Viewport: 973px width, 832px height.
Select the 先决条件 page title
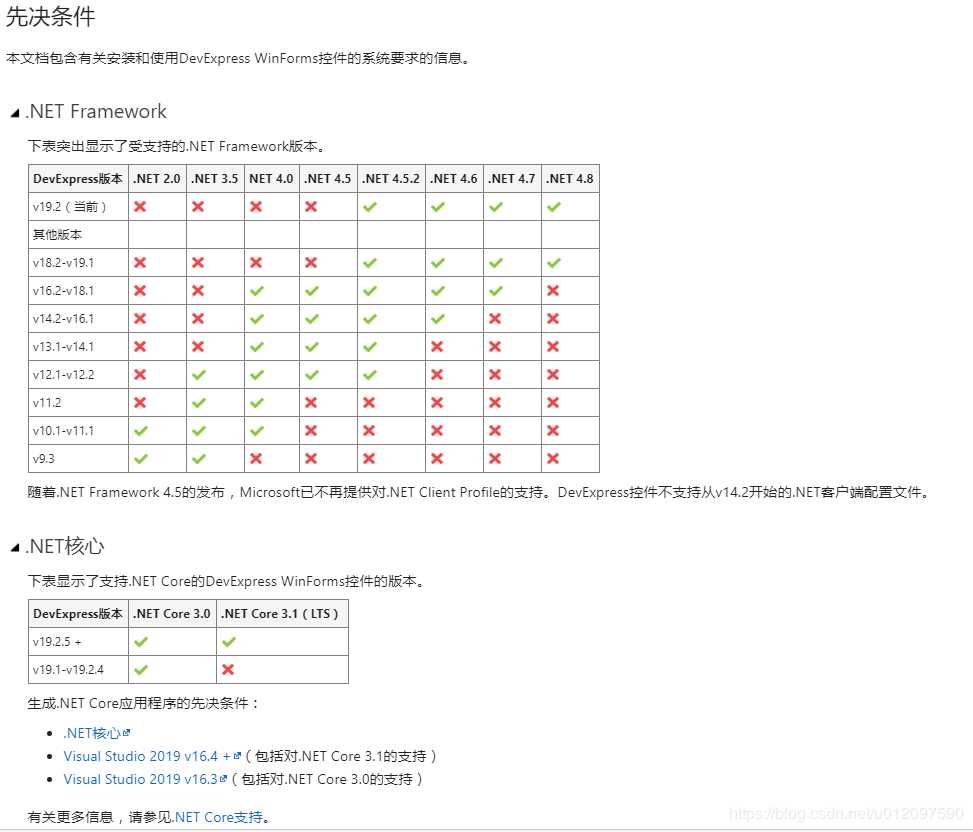point(50,16)
